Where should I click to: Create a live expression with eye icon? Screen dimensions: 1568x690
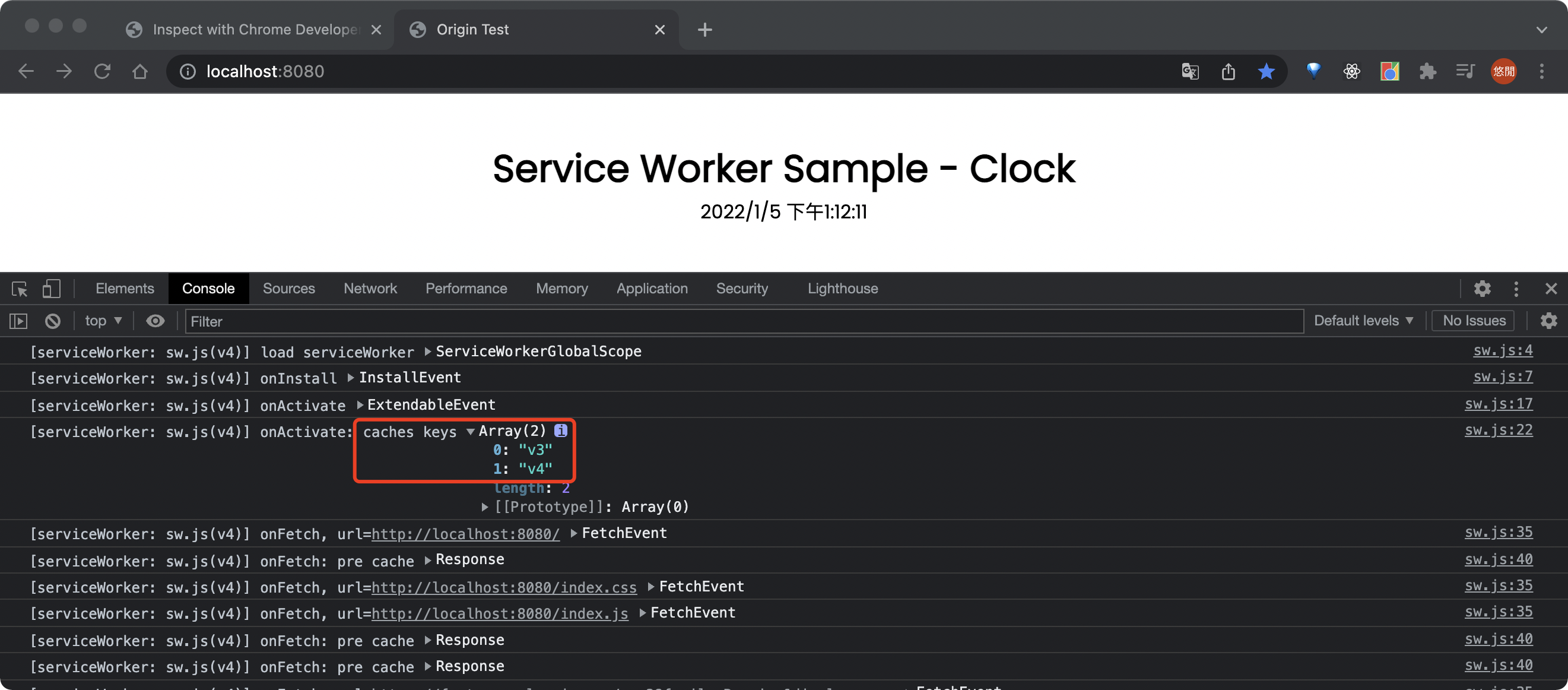click(x=155, y=320)
